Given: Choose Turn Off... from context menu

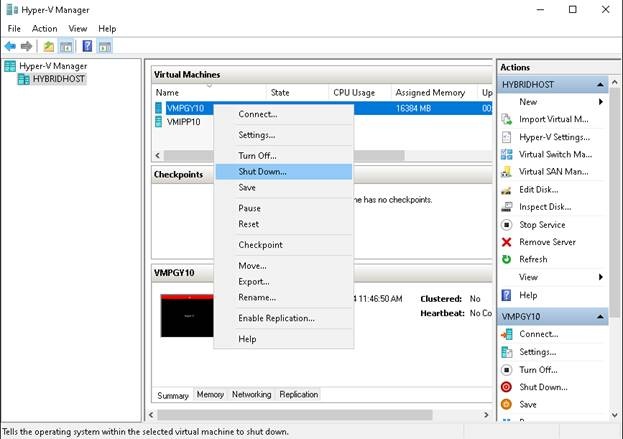Looking at the screenshot, I should coord(284,156).
